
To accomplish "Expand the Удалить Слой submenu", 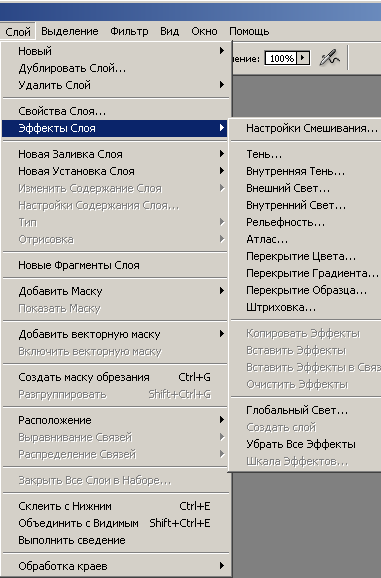I will pos(115,85).
